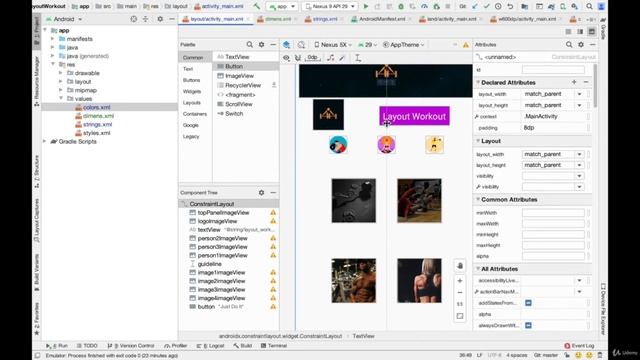Viewport: 640px width, 360px height.
Task: Switch editor to Code view icon
Action: (568, 31)
